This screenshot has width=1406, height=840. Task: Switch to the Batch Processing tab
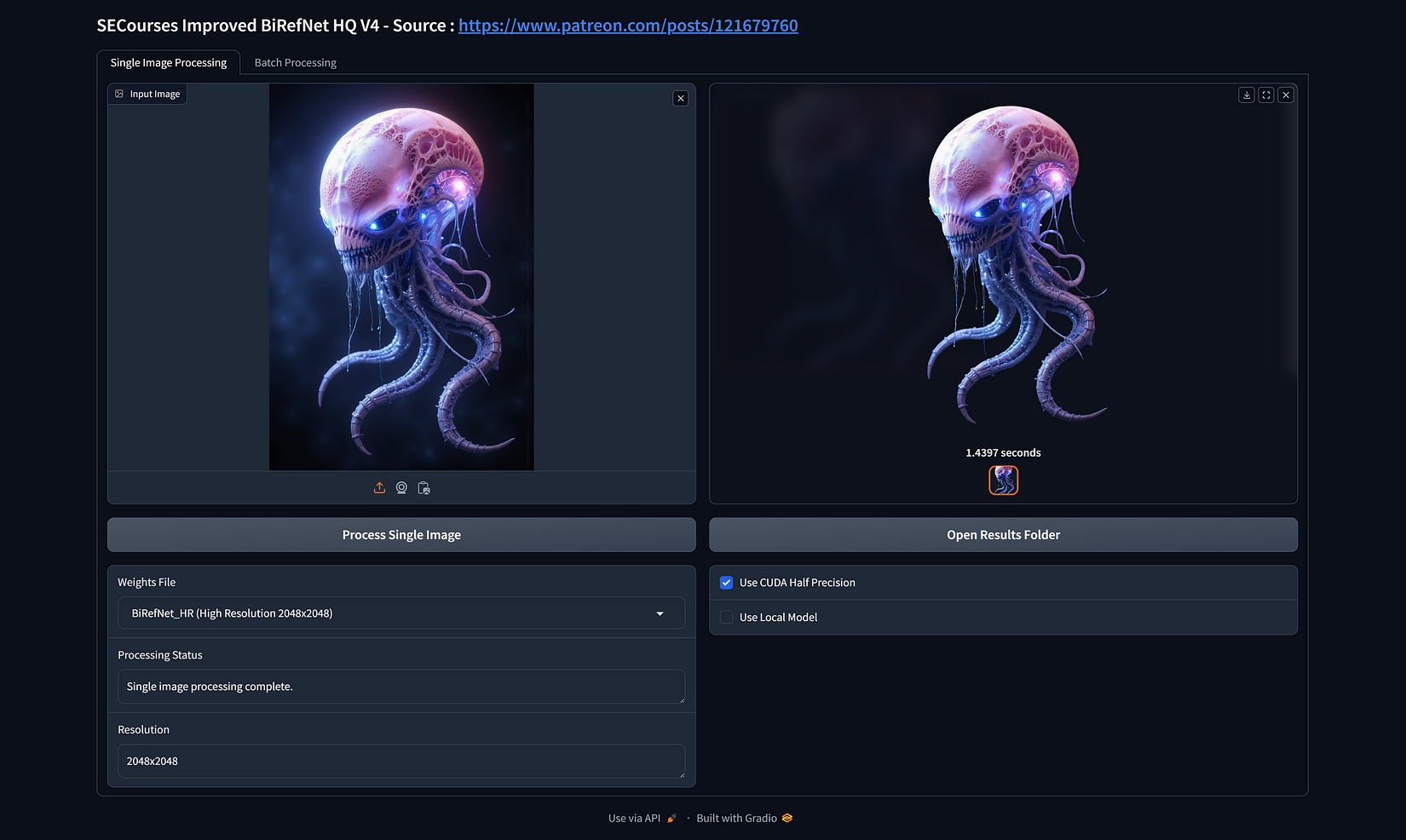tap(296, 63)
